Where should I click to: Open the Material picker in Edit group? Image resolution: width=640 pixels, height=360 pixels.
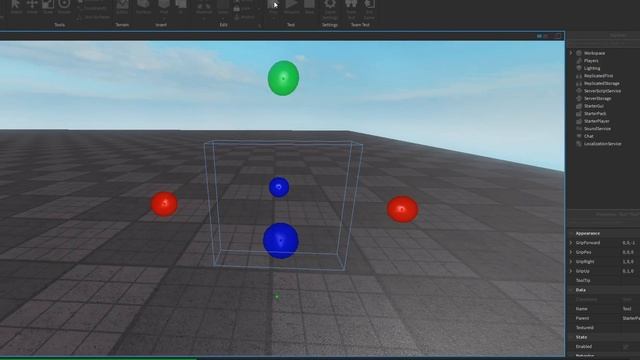coord(204,7)
